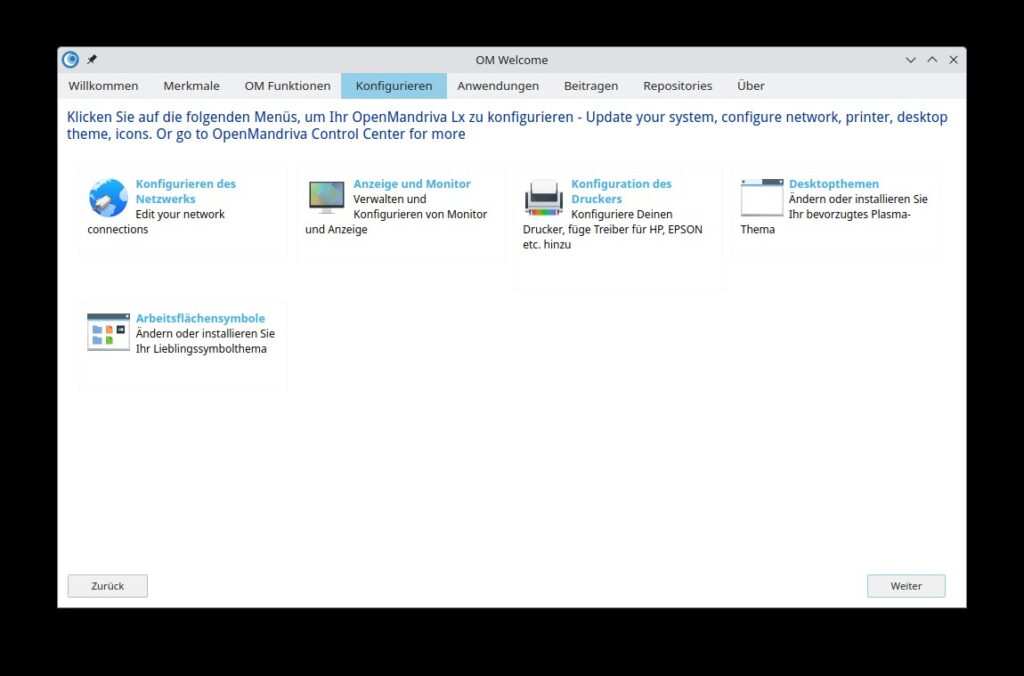Open the Arbeitsflächensymbole link
The width and height of the screenshot is (1024, 676).
(200, 318)
